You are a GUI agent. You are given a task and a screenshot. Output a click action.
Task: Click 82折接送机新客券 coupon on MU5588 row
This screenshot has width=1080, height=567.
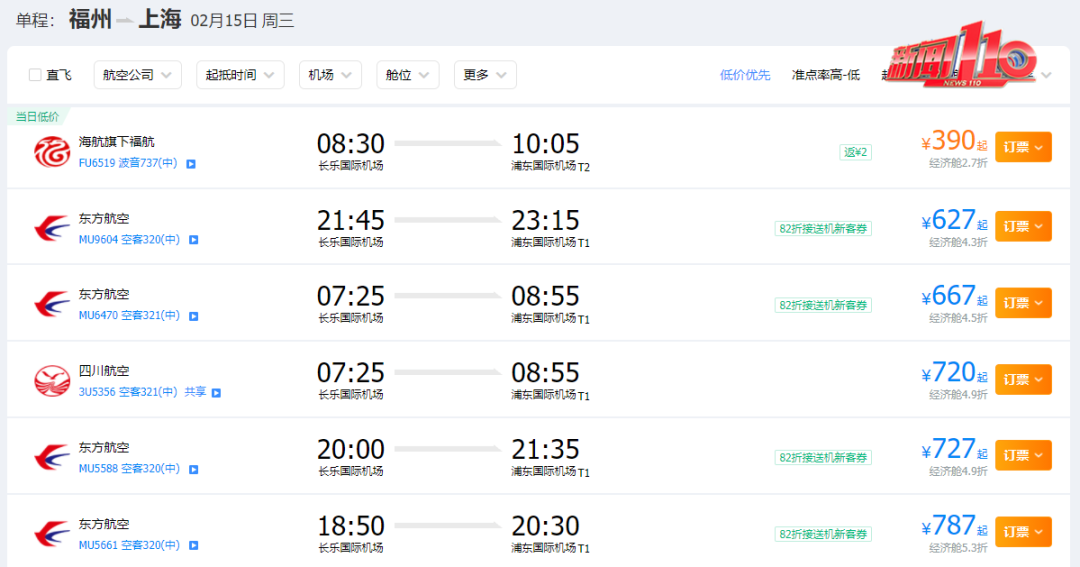pos(823,457)
